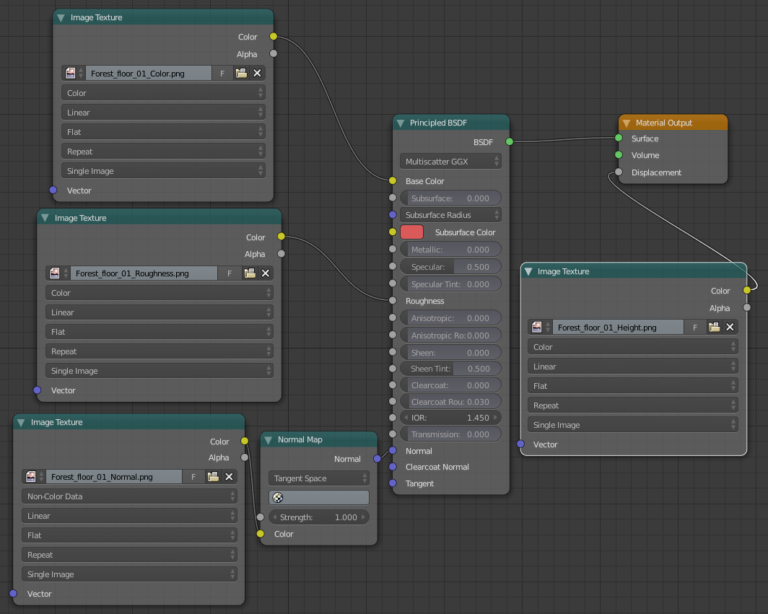
Task: Open the Tangent Space dropdown in Normal Map
Action: click(318, 478)
